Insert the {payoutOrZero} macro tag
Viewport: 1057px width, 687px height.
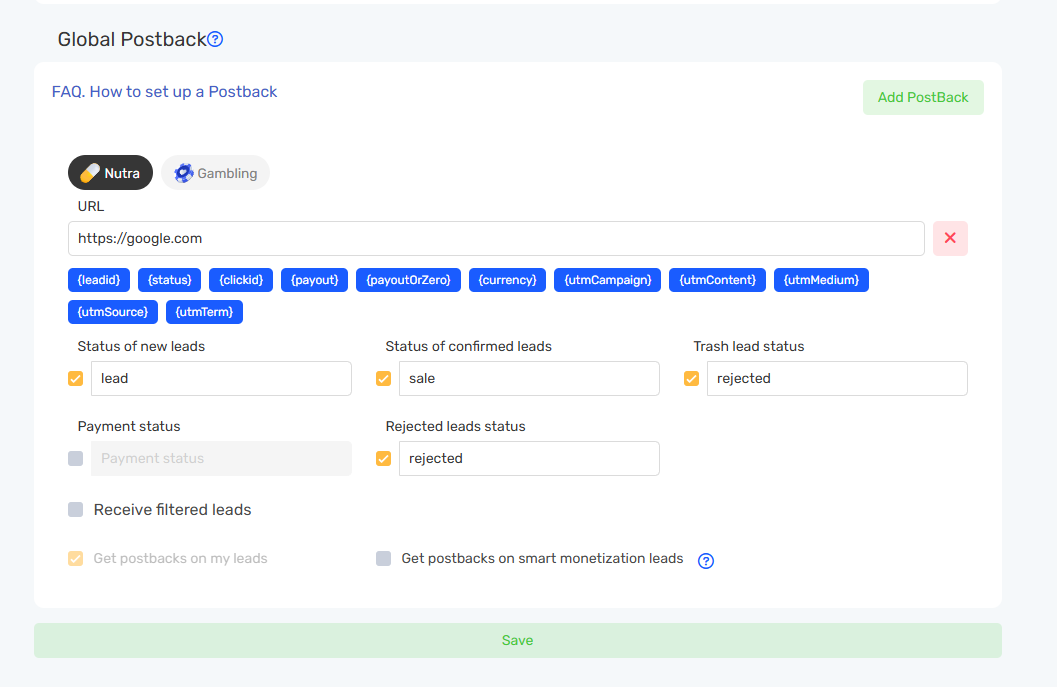(x=408, y=280)
